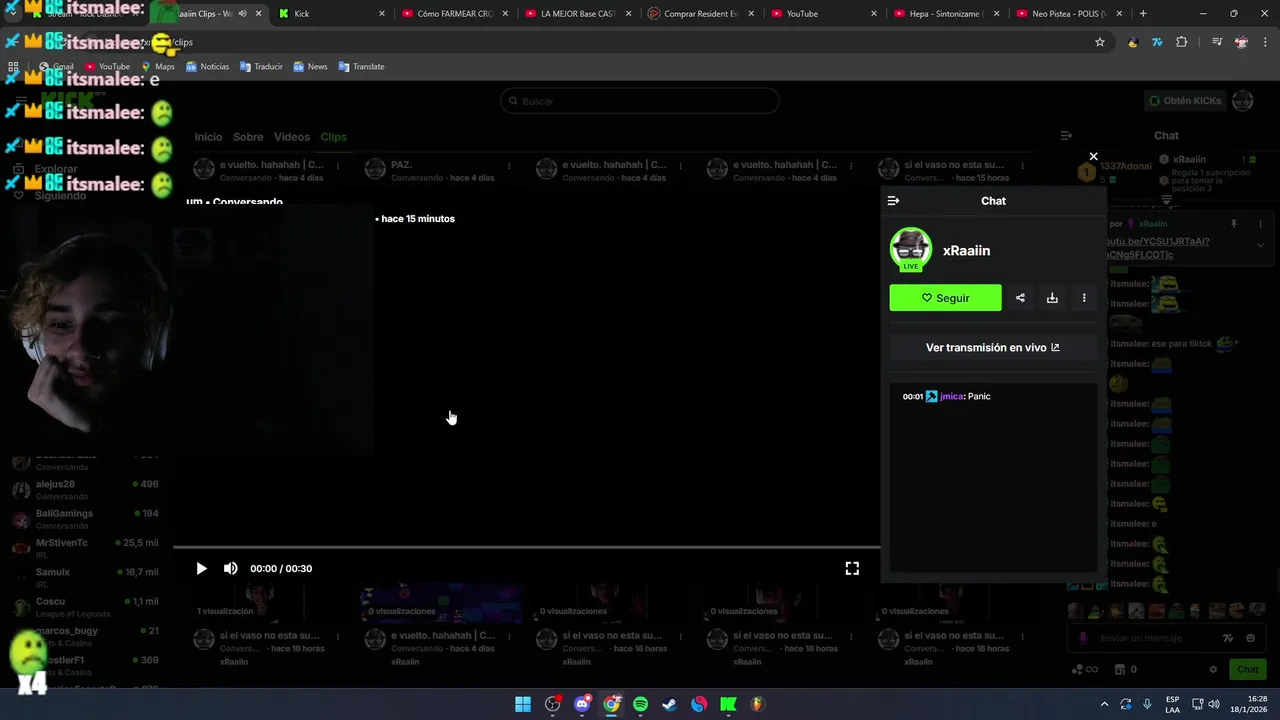This screenshot has height=720, width=1280.
Task: Open Samulx channel in sidebar
Action: 85,577
